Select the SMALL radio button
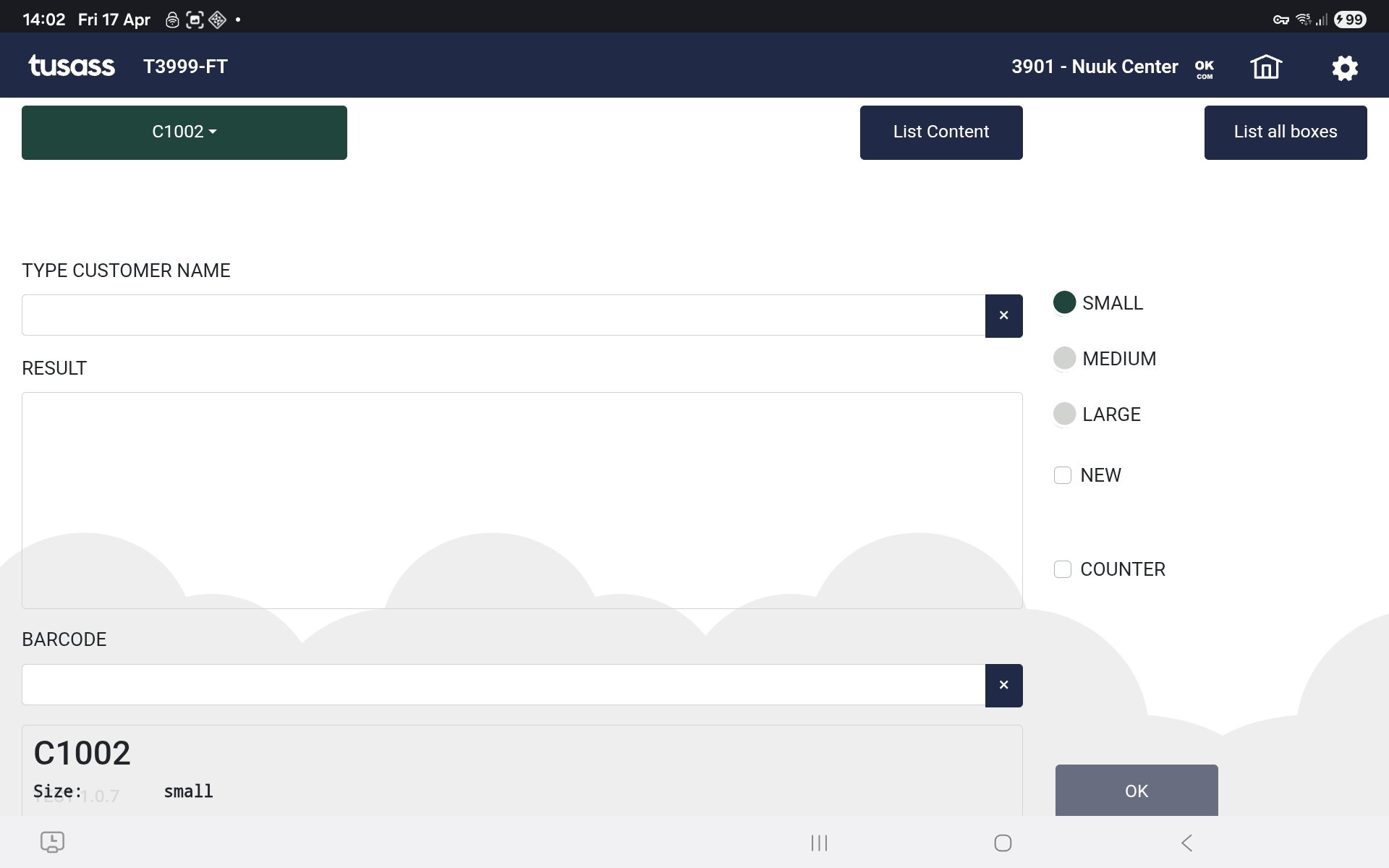 (x=1063, y=302)
